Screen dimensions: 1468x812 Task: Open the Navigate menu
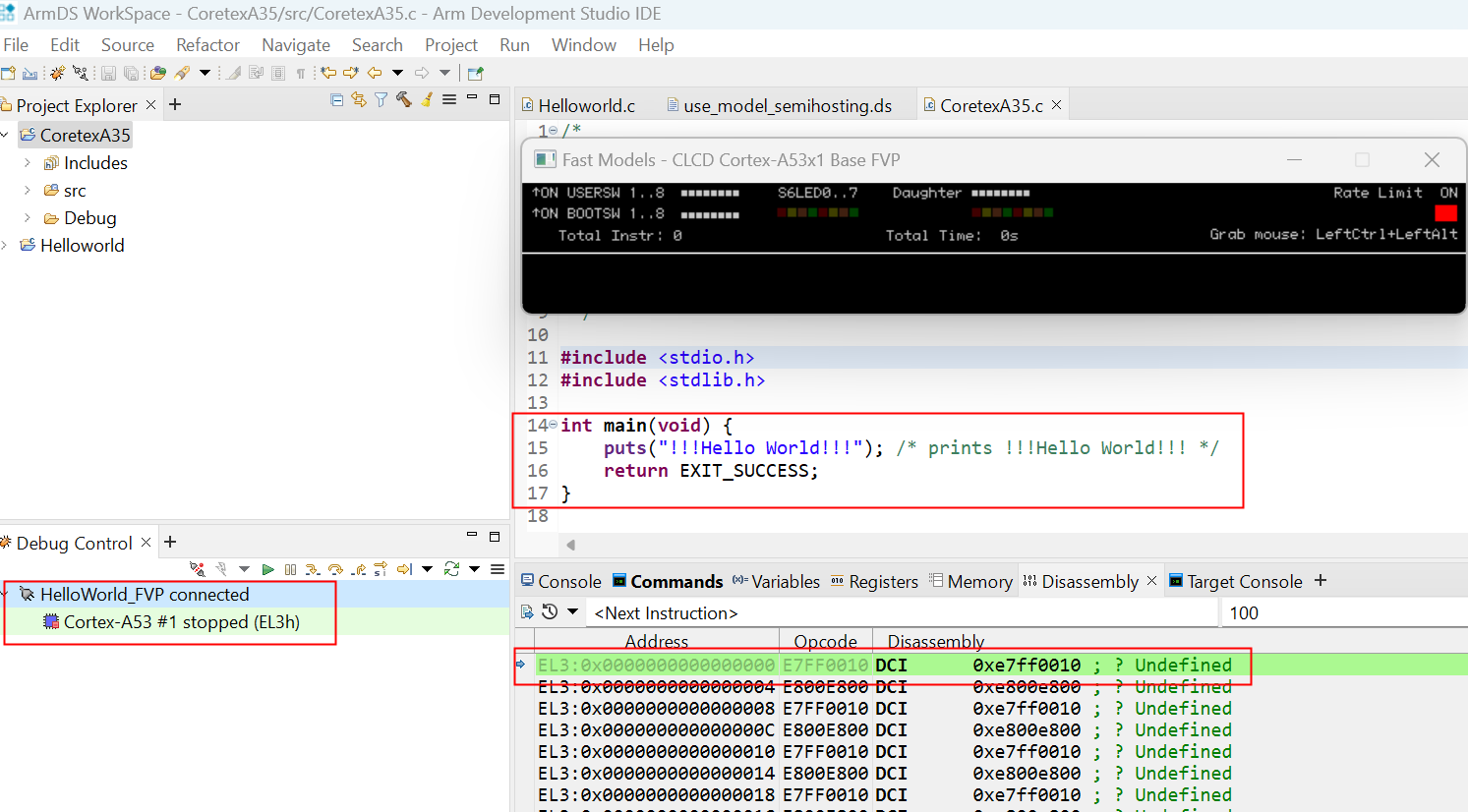295,45
